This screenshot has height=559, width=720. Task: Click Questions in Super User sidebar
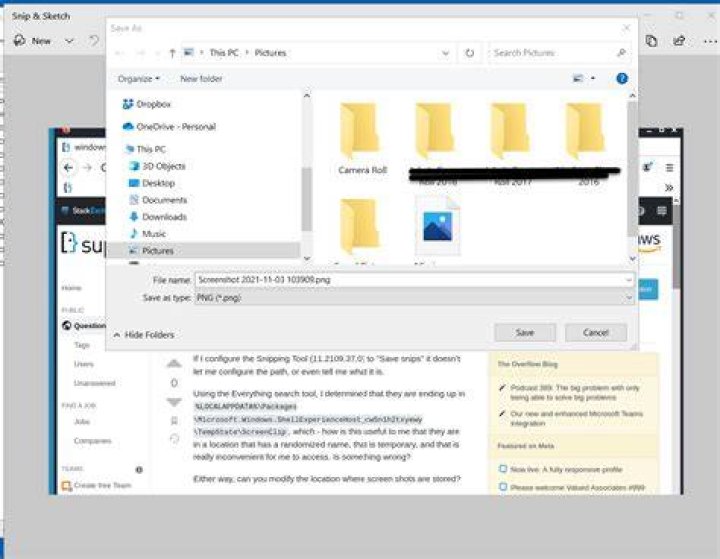(84, 326)
